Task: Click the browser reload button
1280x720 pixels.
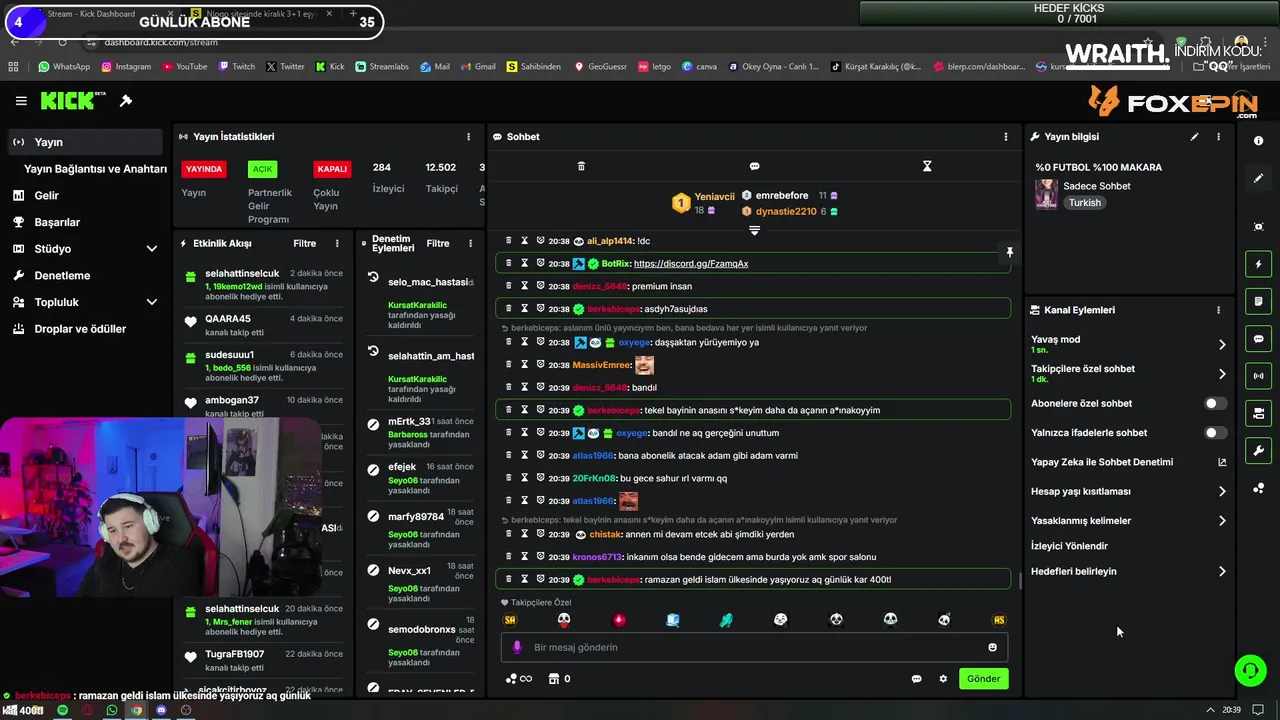Action: [x=62, y=42]
